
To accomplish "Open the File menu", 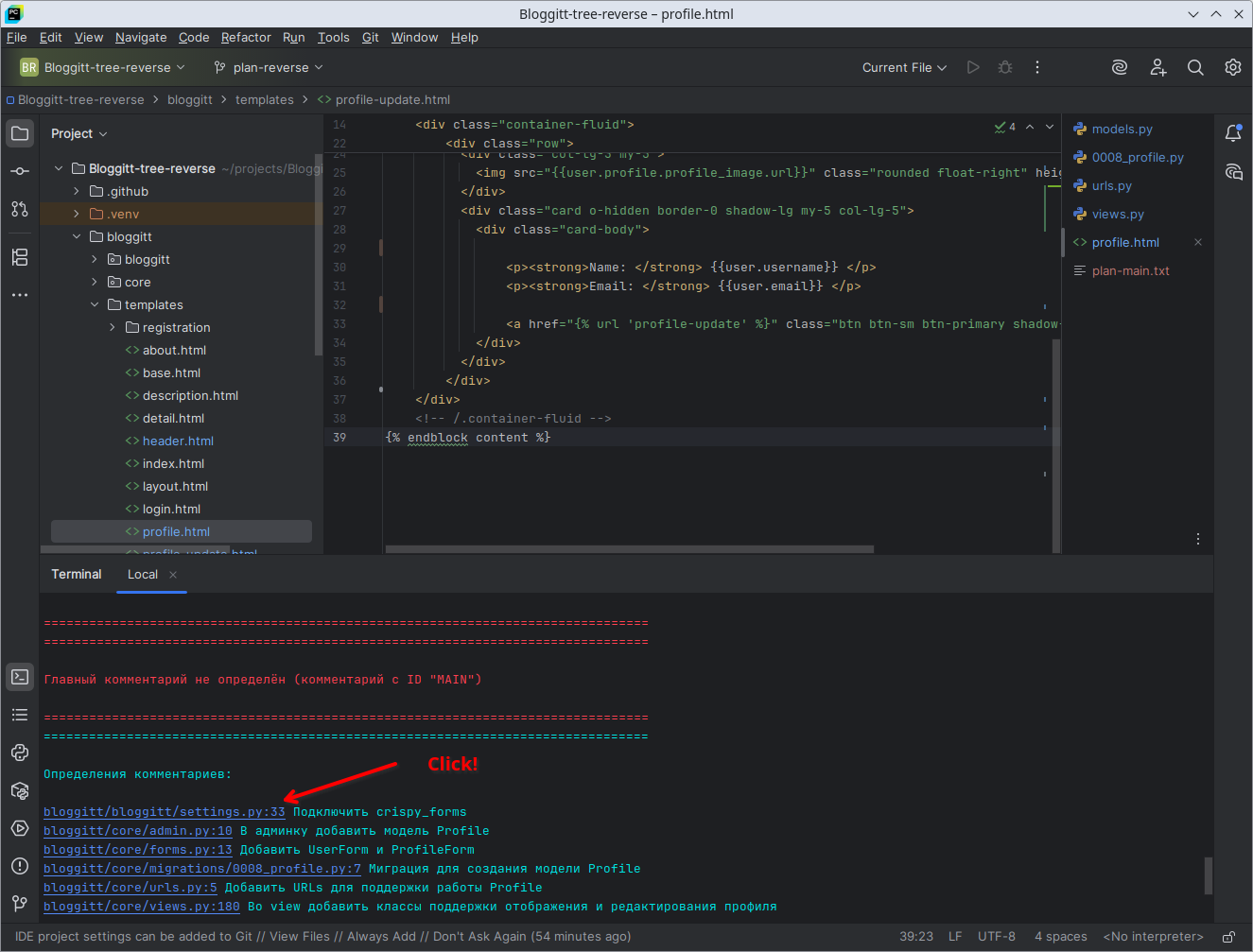I will pyautogui.click(x=17, y=37).
